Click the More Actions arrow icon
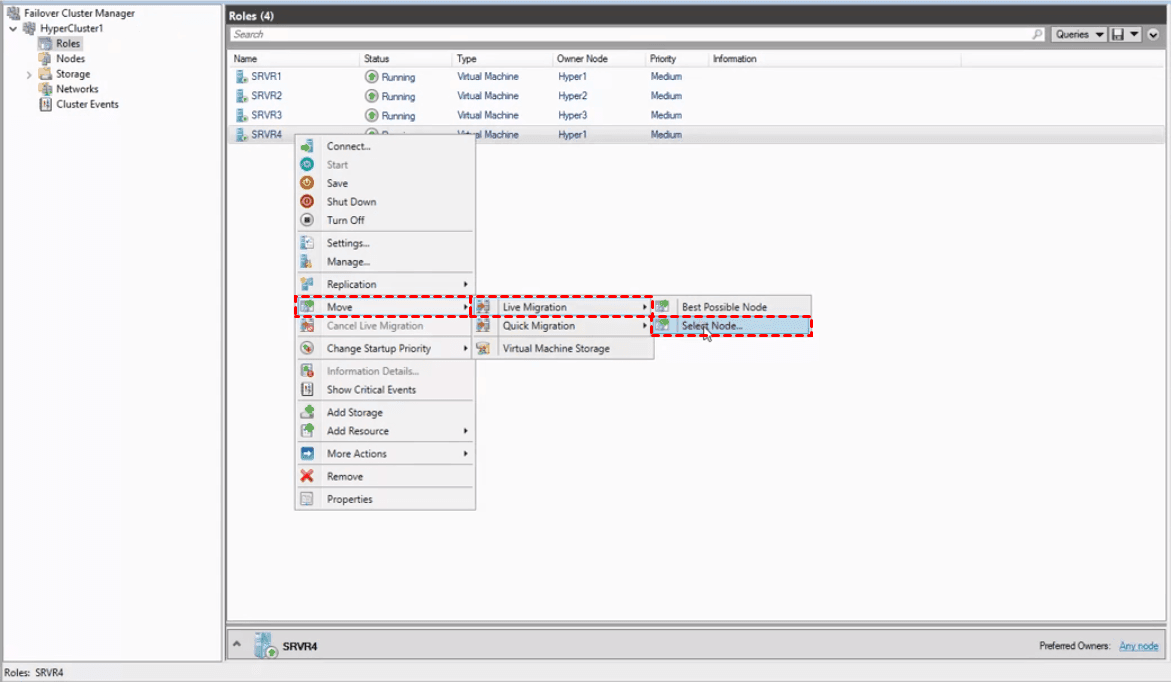The image size is (1171, 682). coord(307,453)
